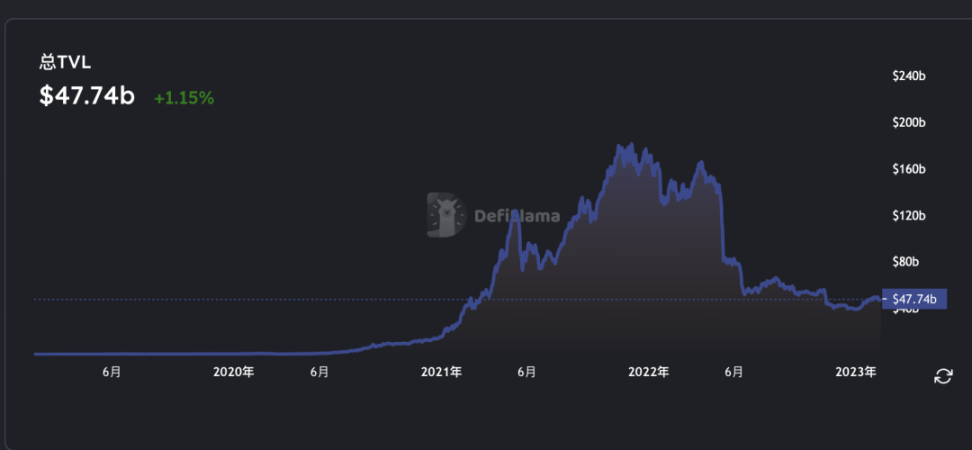
Task: Click the 6月 label between 2020年 and 2021年
Action: tap(319, 372)
